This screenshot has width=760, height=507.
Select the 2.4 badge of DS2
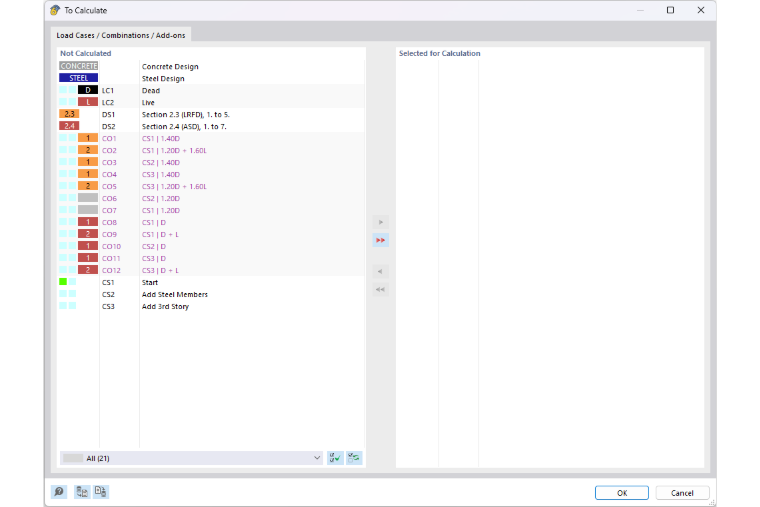tap(69, 126)
